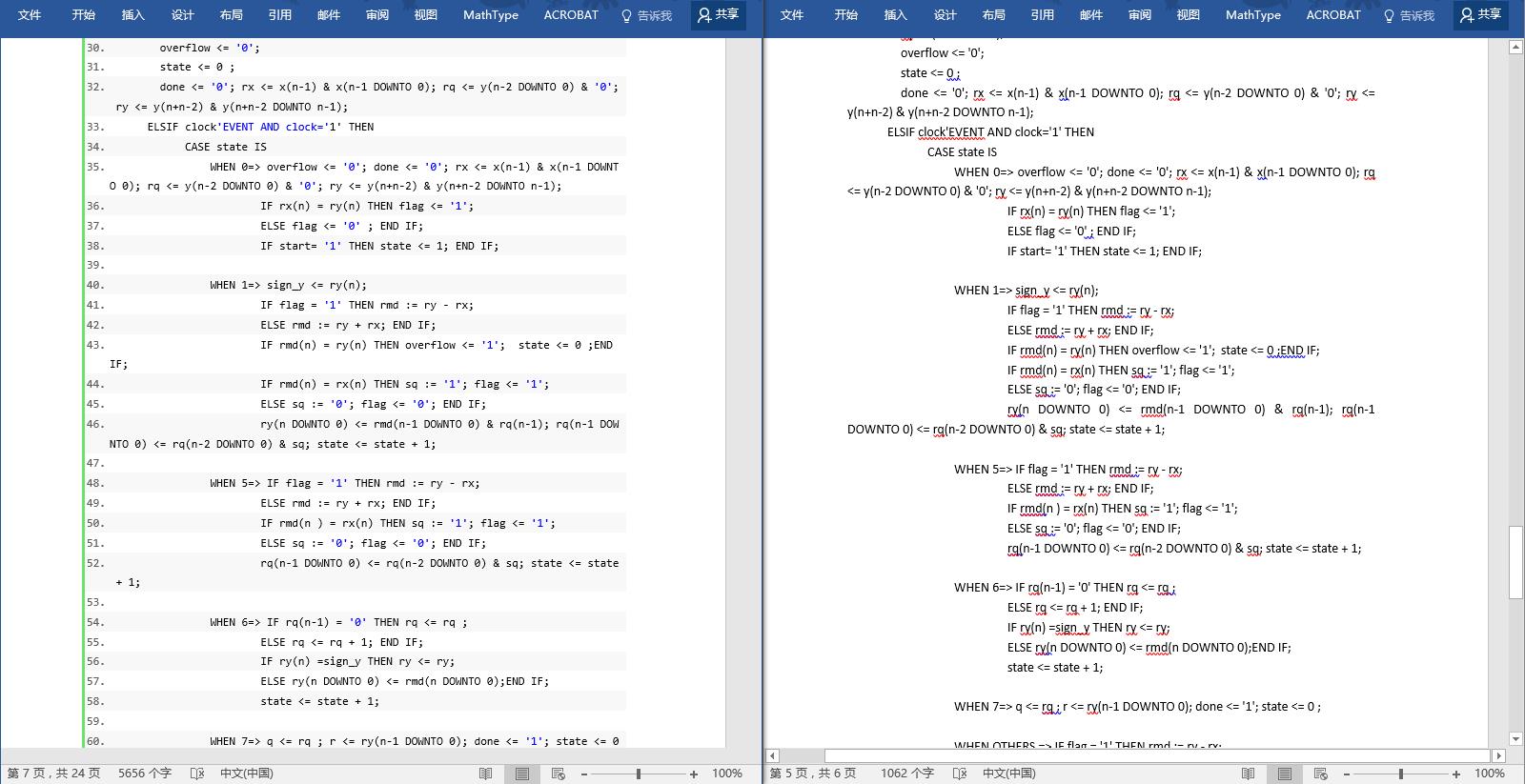Click 共享 share button in left window

coord(718,14)
